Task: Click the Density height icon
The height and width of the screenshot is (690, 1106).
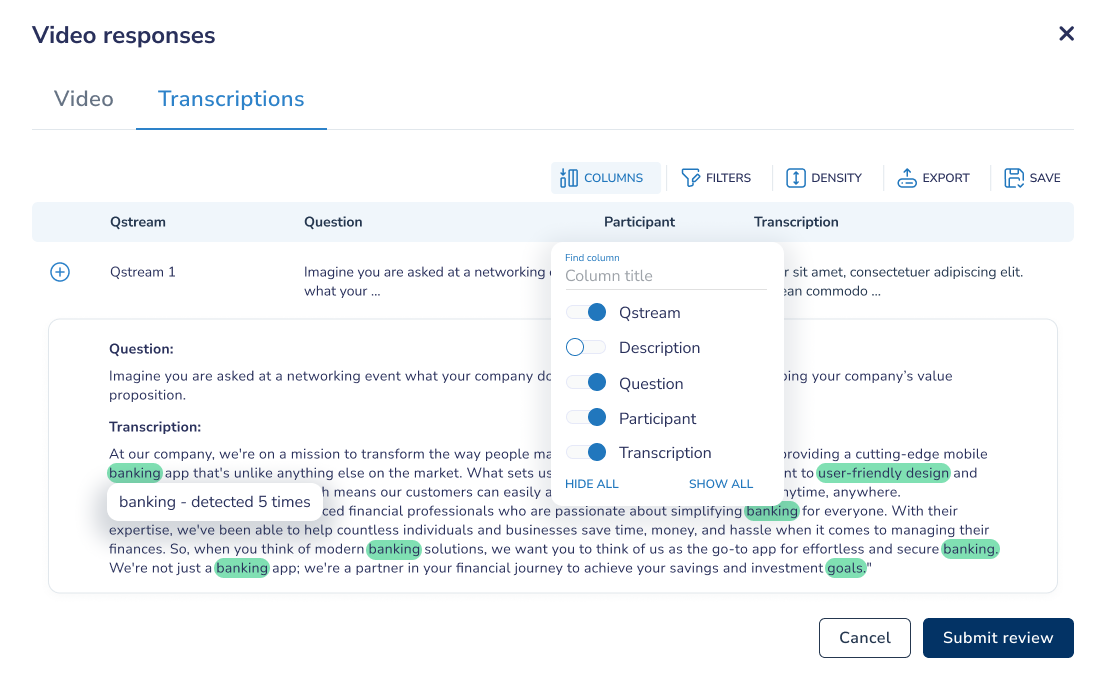Action: [x=795, y=178]
